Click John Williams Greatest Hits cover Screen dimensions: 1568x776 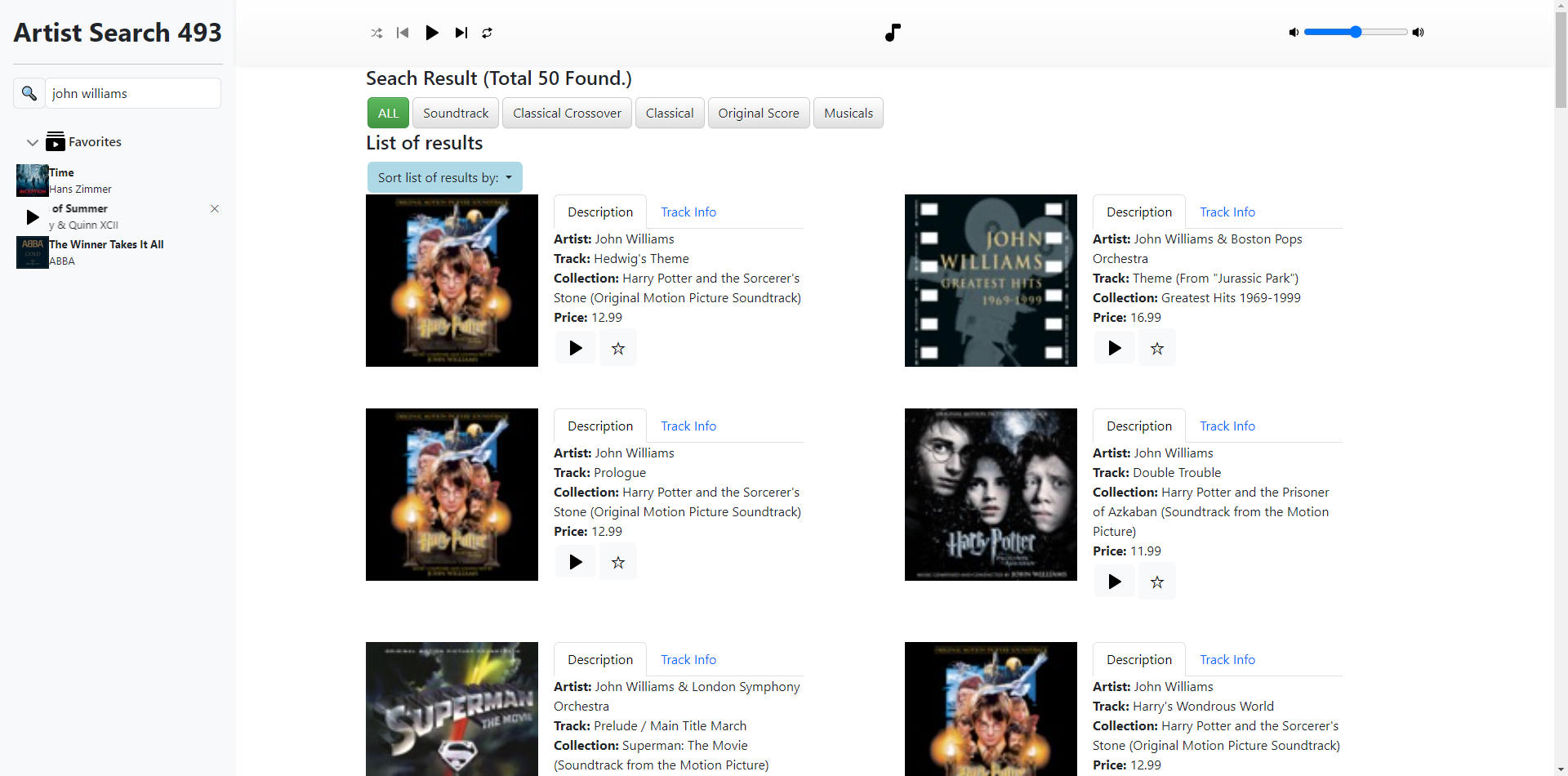(991, 280)
